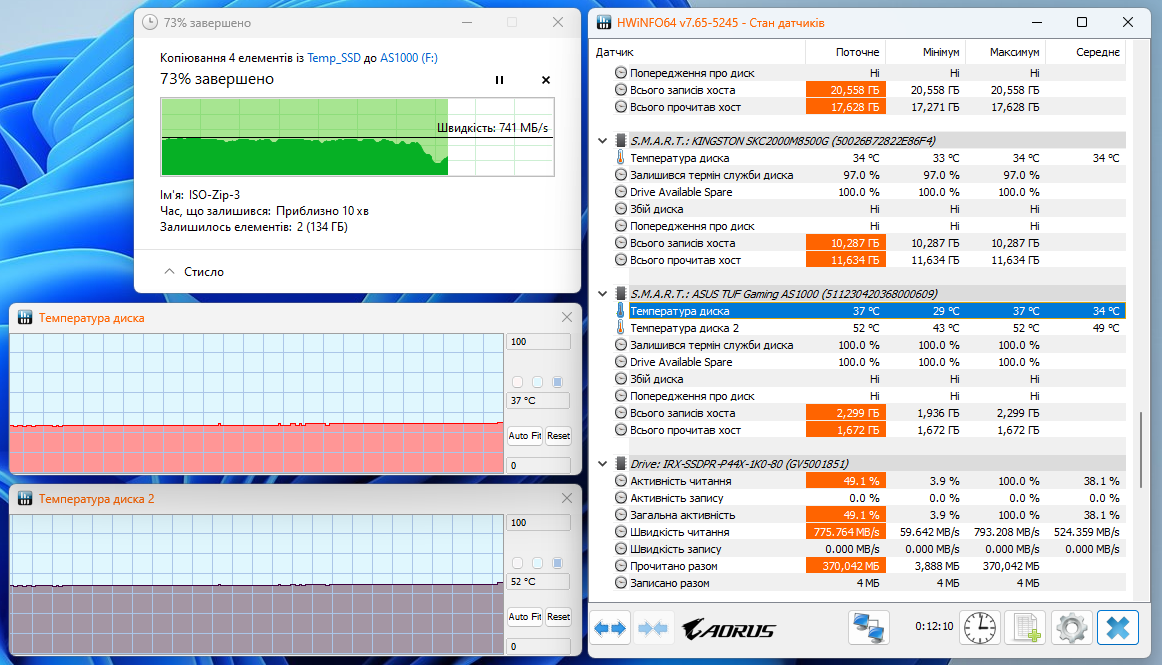Click the Середнє column header
Image resolution: width=1162 pixels, height=665 pixels.
(x=1086, y=52)
